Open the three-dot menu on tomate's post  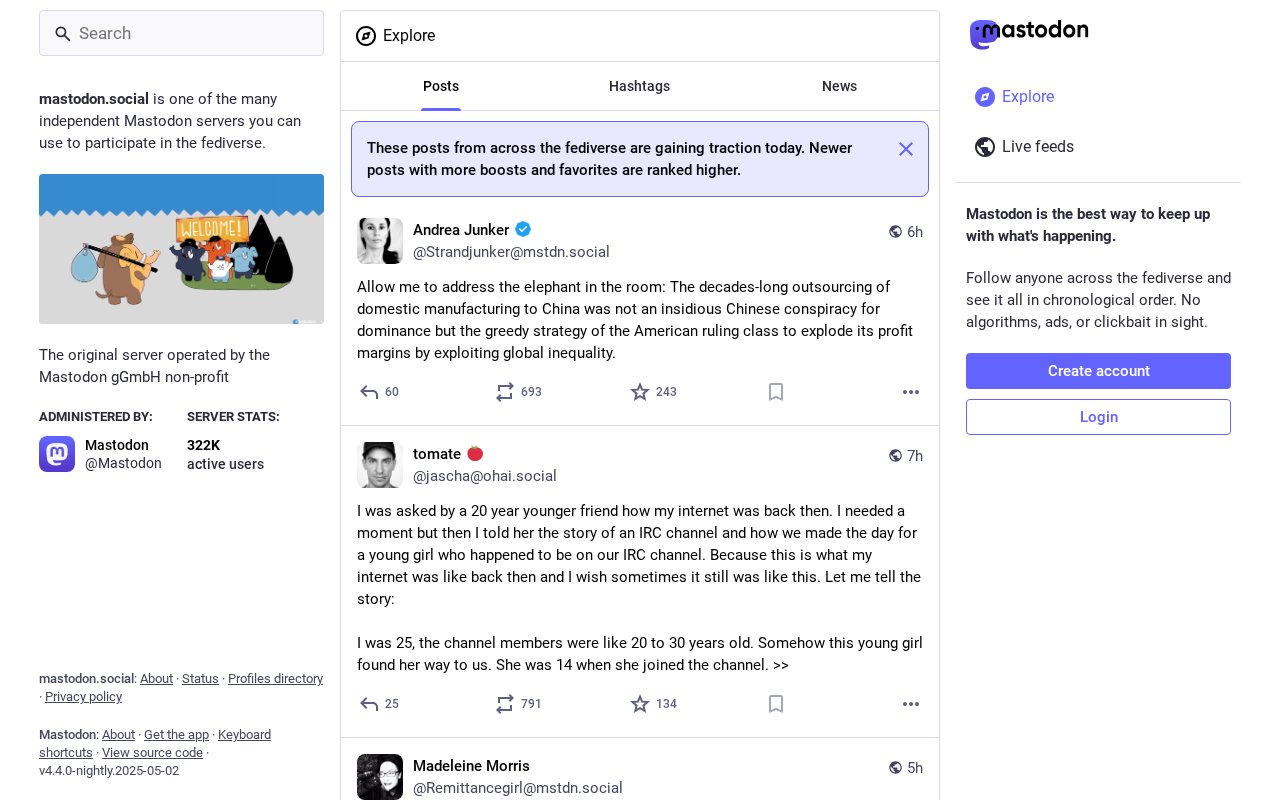coord(911,704)
